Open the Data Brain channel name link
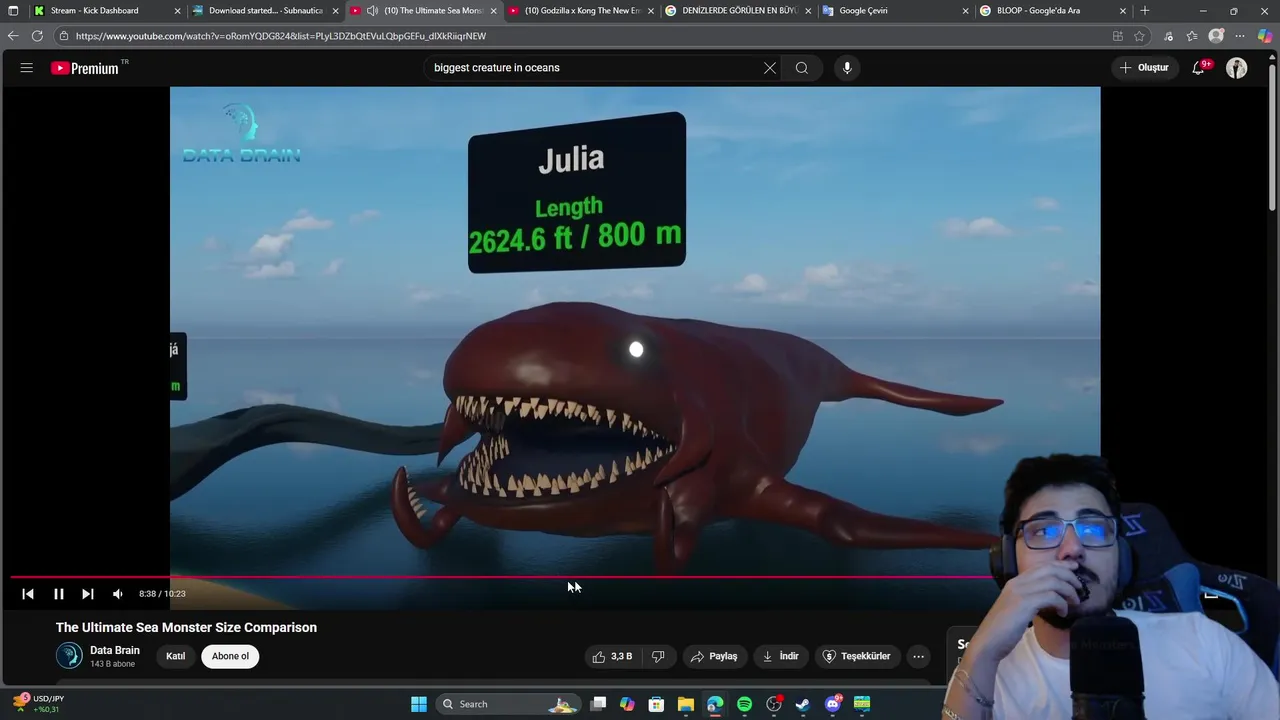 pyautogui.click(x=115, y=650)
